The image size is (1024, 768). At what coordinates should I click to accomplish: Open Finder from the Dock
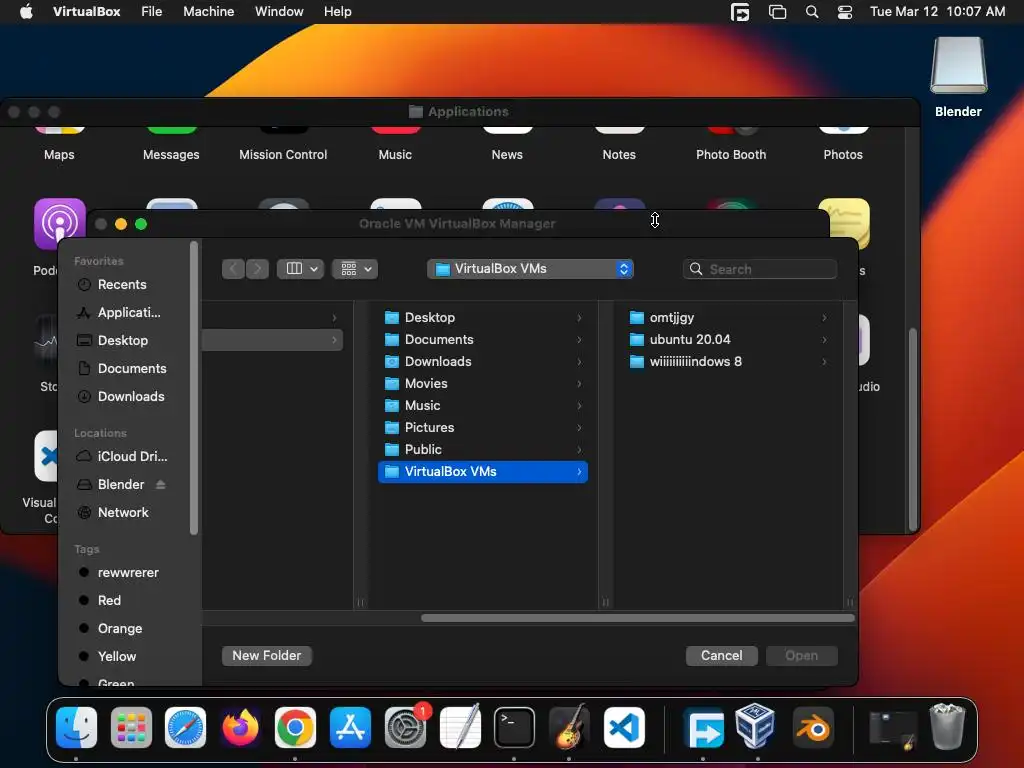(x=76, y=728)
